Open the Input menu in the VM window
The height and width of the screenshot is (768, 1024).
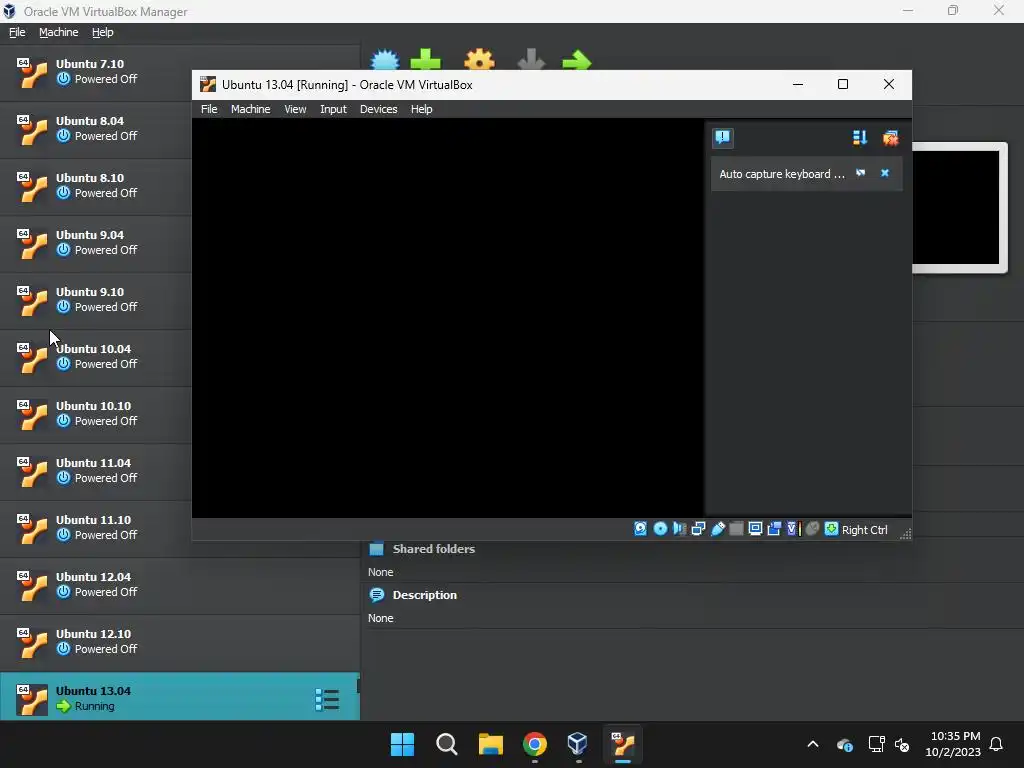(x=333, y=109)
